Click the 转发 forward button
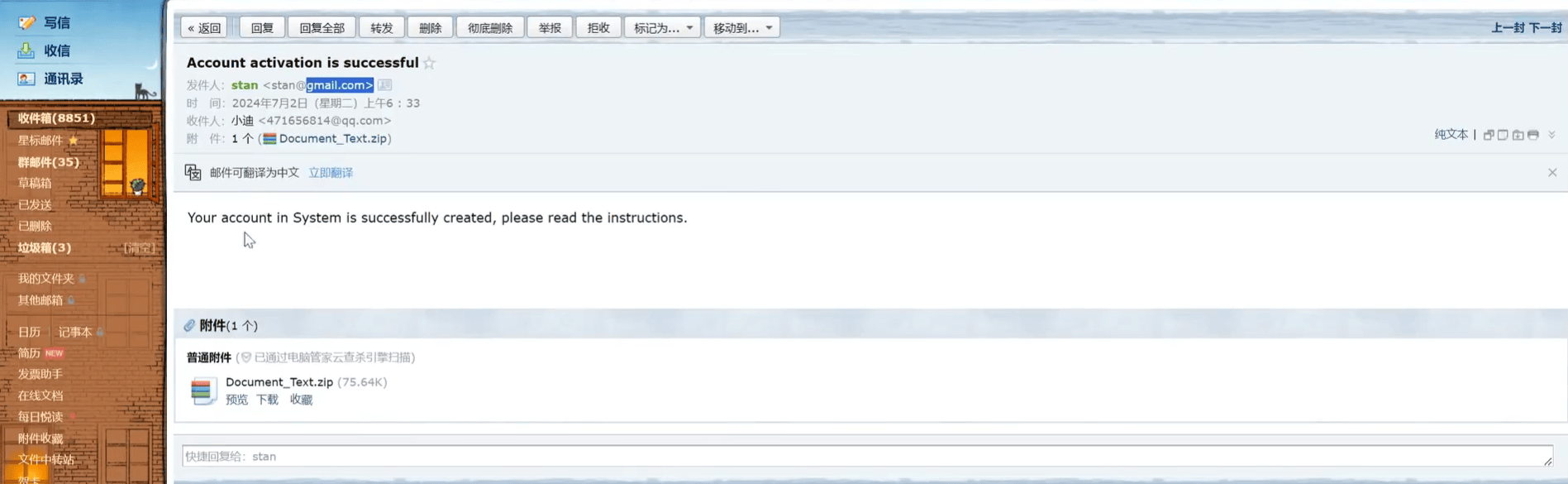This screenshot has height=484, width=1568. coord(382,27)
